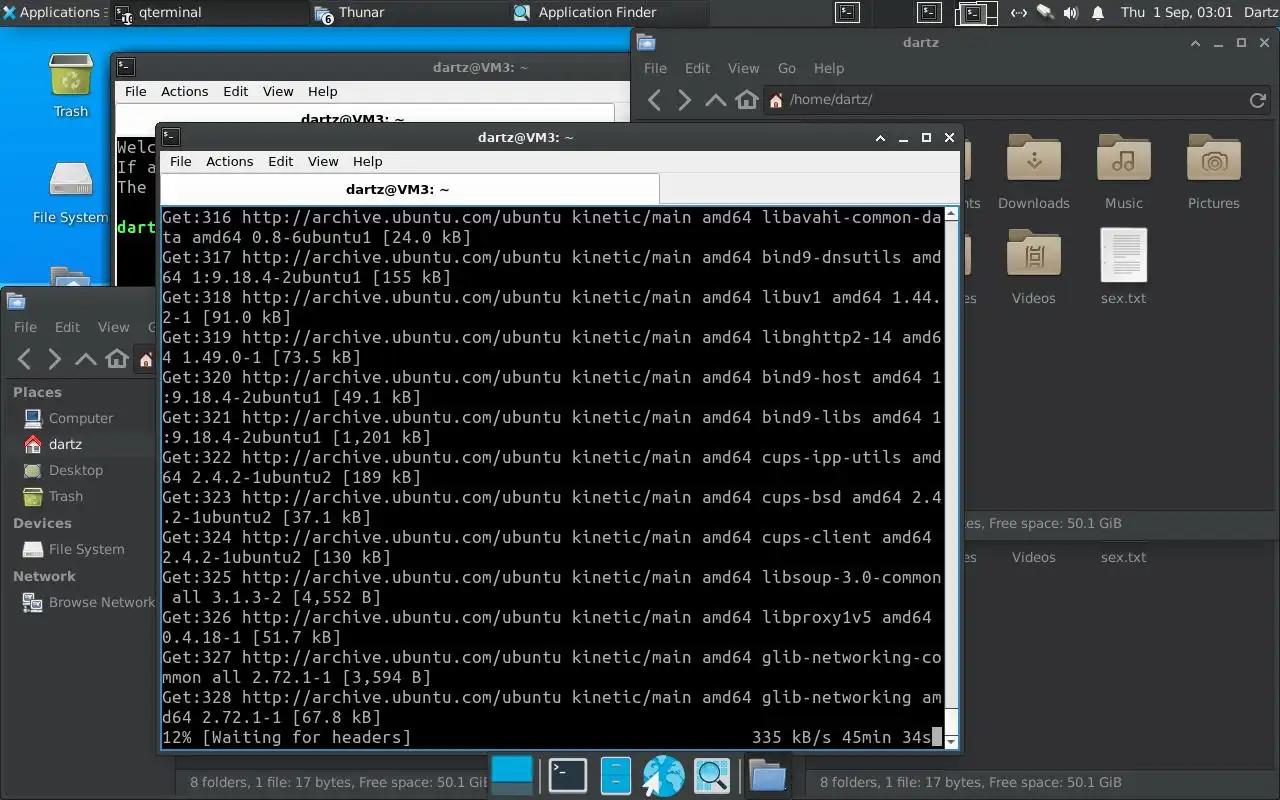Open the Applications menu in top panel

point(52,13)
